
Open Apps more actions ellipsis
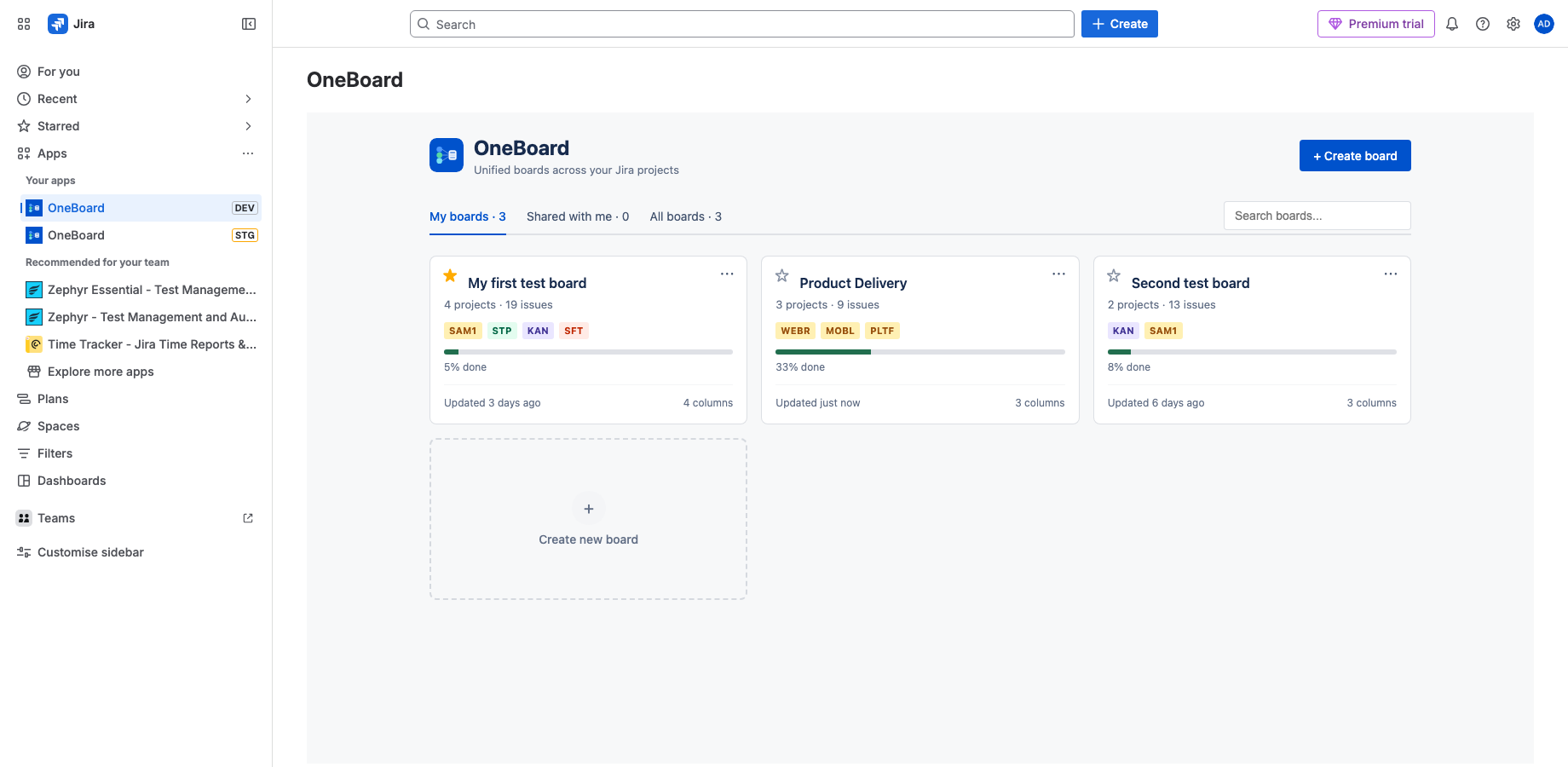(248, 153)
